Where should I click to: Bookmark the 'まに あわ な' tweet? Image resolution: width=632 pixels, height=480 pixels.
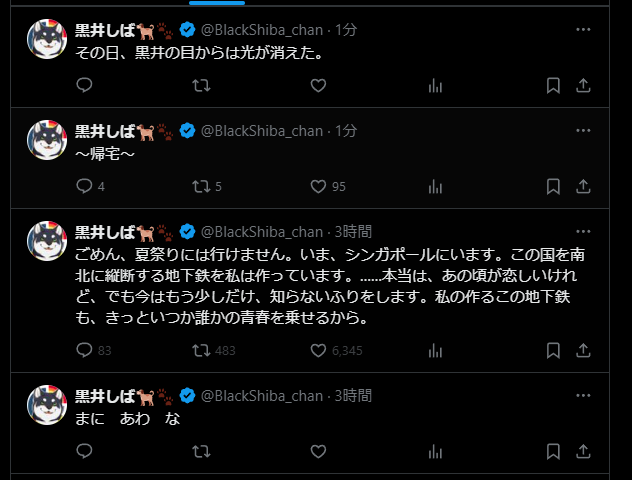(553, 451)
